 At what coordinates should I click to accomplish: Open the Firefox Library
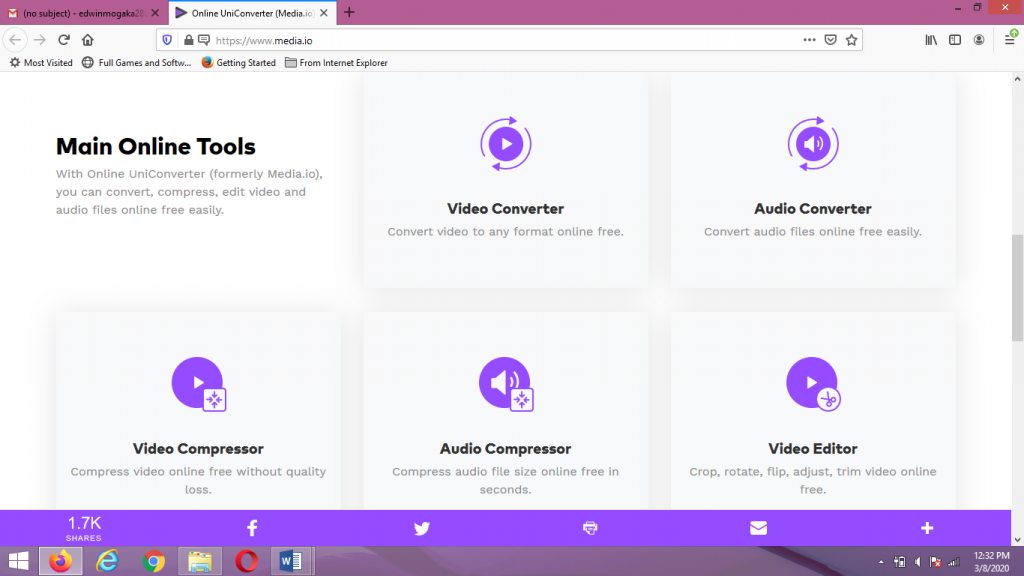tap(931, 40)
